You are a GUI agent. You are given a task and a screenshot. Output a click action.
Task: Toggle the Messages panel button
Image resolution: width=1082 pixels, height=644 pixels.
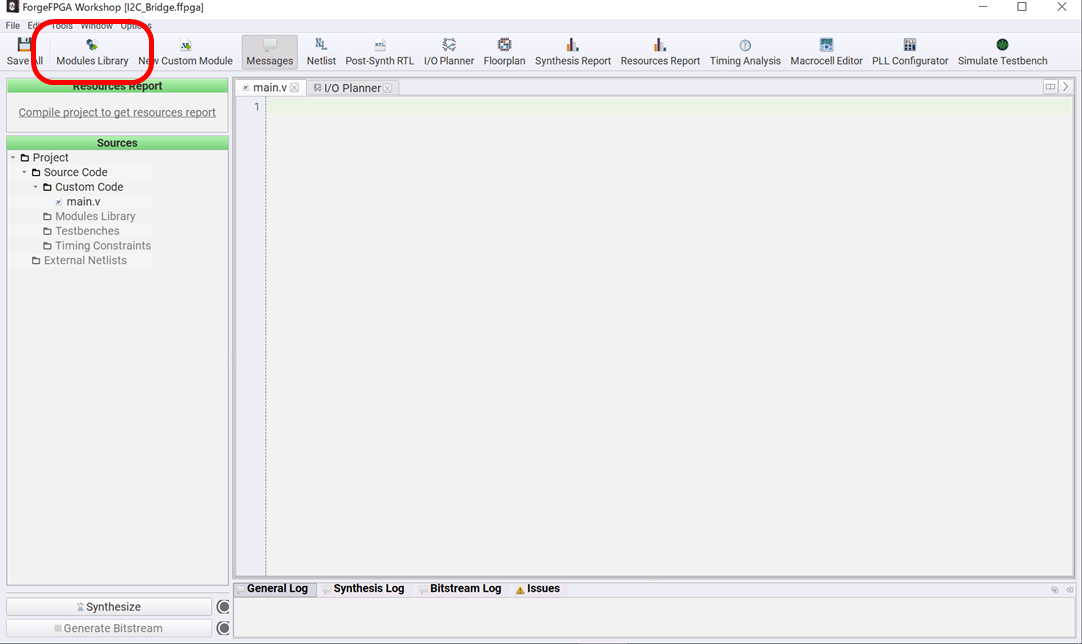point(270,52)
